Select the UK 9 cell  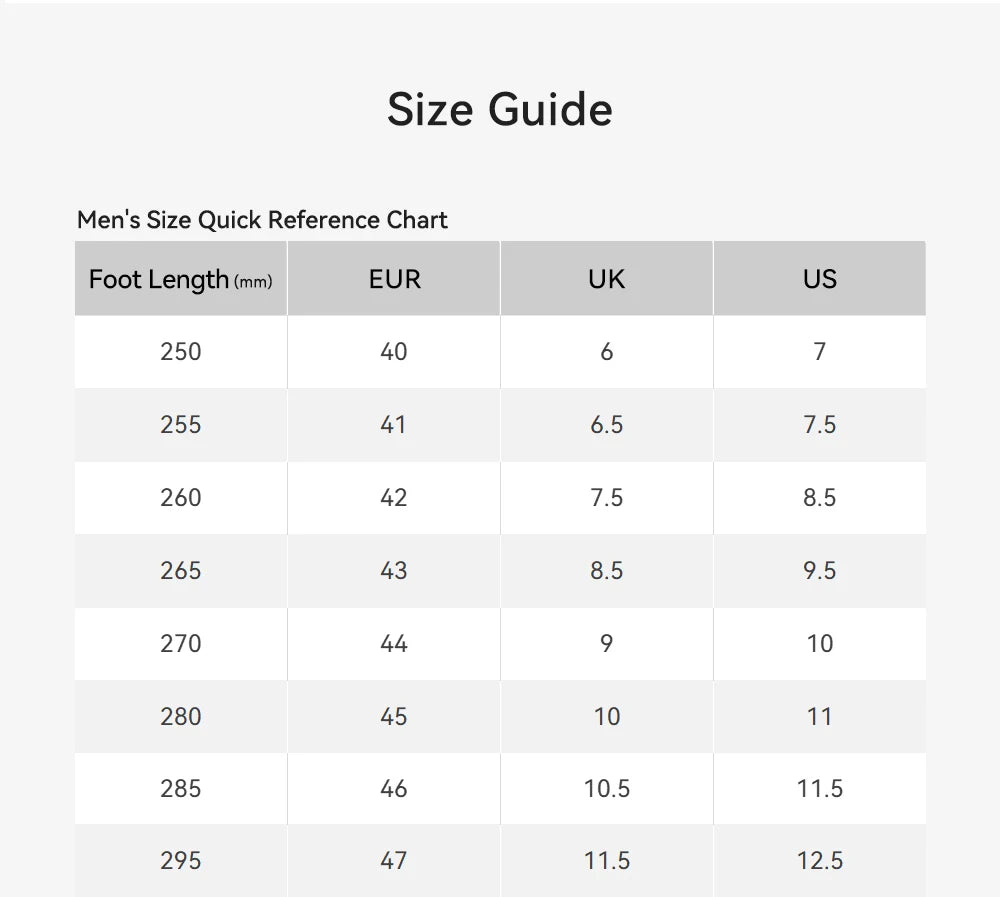(x=607, y=644)
